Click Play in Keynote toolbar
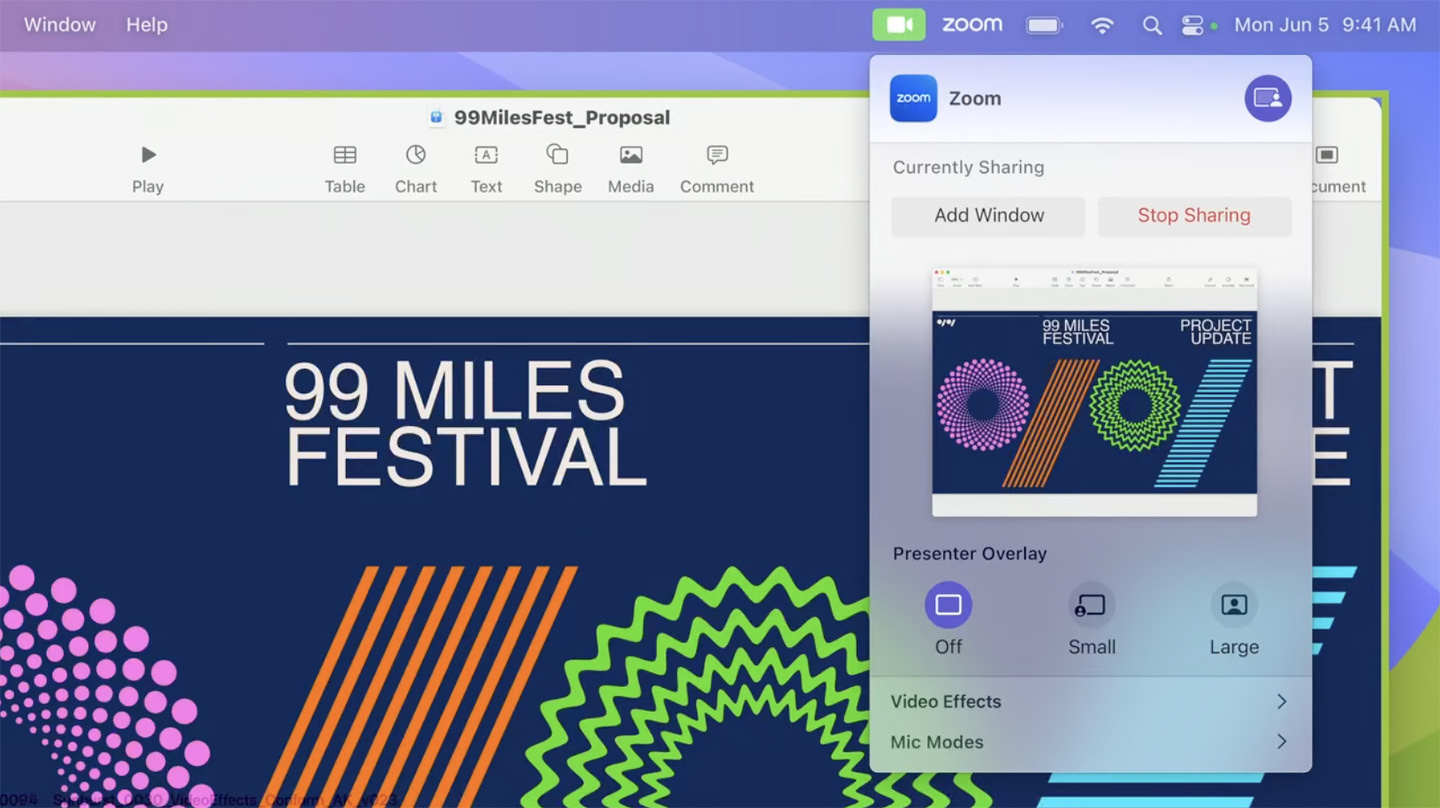Screen dimensions: 1440x808 click(148, 169)
